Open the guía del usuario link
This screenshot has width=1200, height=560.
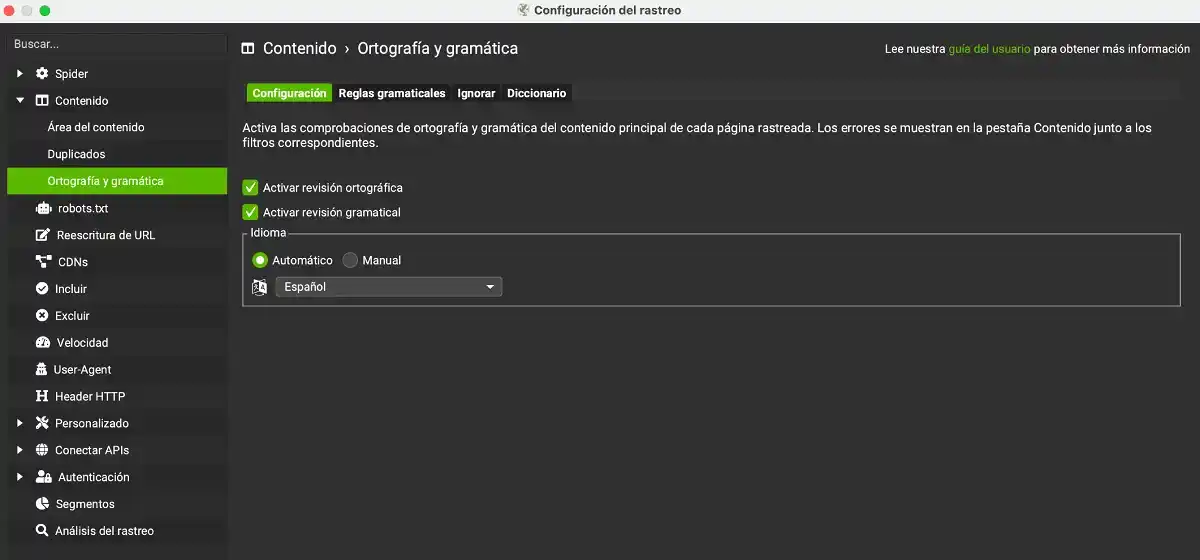coord(989,48)
